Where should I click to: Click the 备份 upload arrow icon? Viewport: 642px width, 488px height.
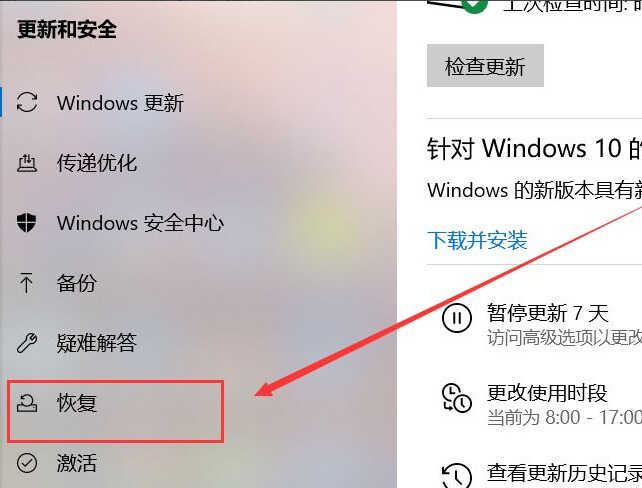coord(26,283)
